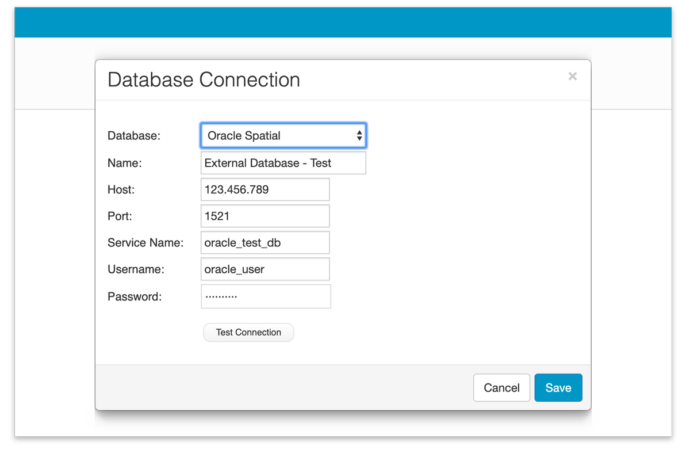690x453 pixels.
Task: Click the Host field showing 123.456.789
Action: pyautogui.click(x=265, y=190)
